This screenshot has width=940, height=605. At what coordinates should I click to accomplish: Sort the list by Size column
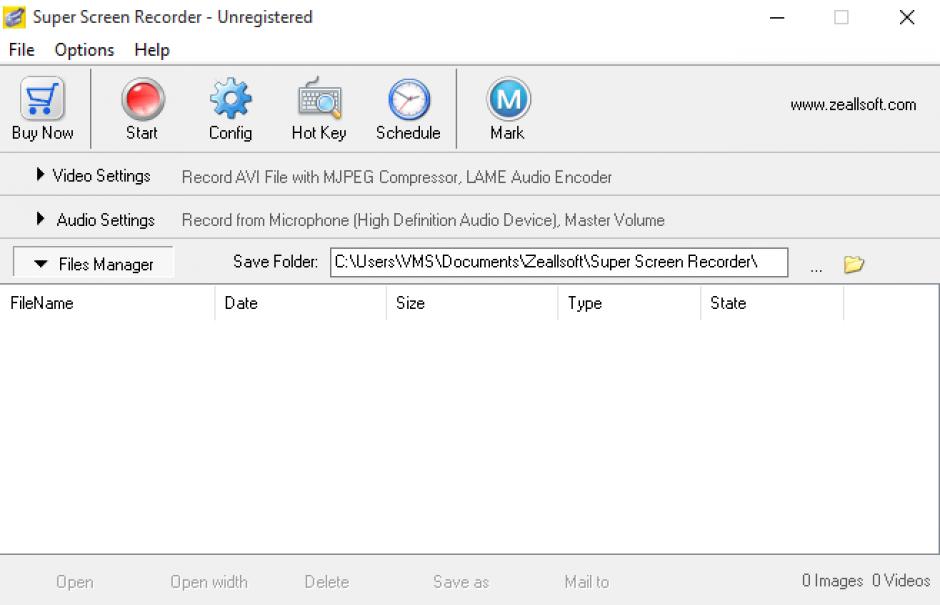(x=472, y=303)
